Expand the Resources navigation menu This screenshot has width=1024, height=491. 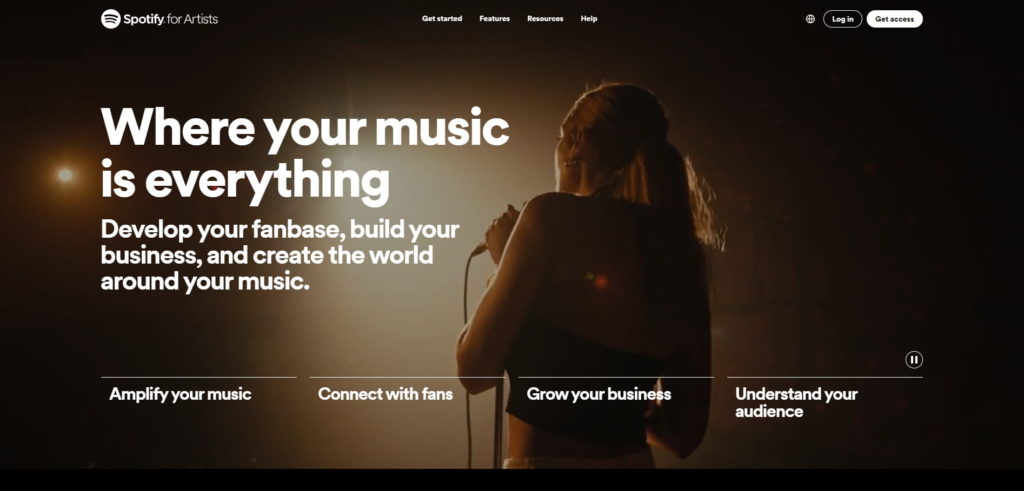(545, 19)
